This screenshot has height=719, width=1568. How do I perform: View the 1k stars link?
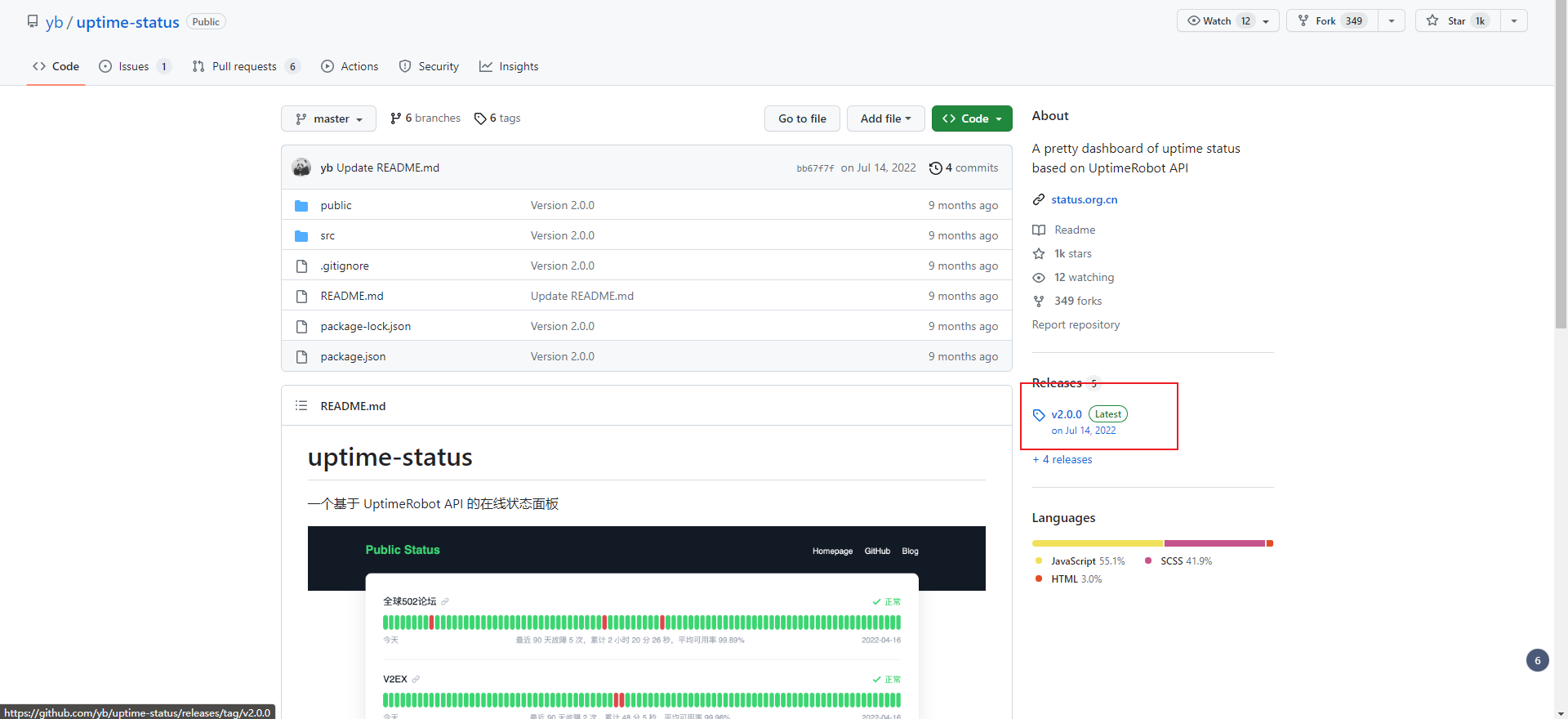1072,253
